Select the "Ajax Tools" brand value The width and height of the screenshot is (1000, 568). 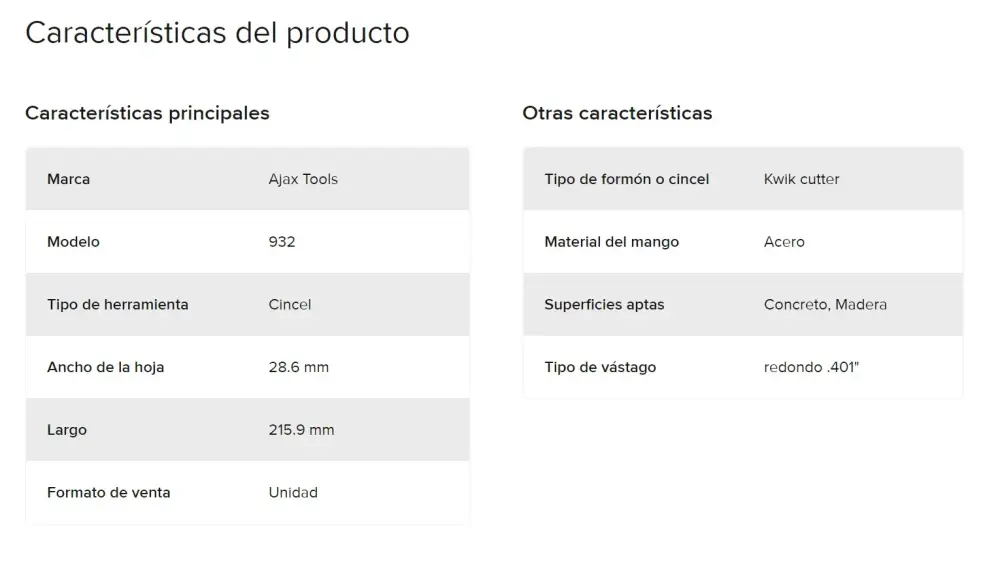pyautogui.click(x=303, y=179)
